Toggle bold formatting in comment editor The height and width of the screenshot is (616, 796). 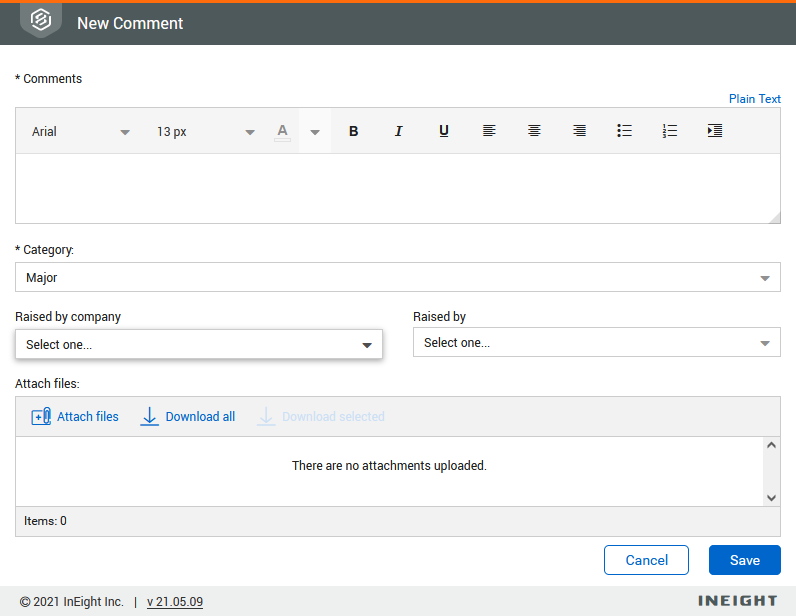tap(353, 131)
